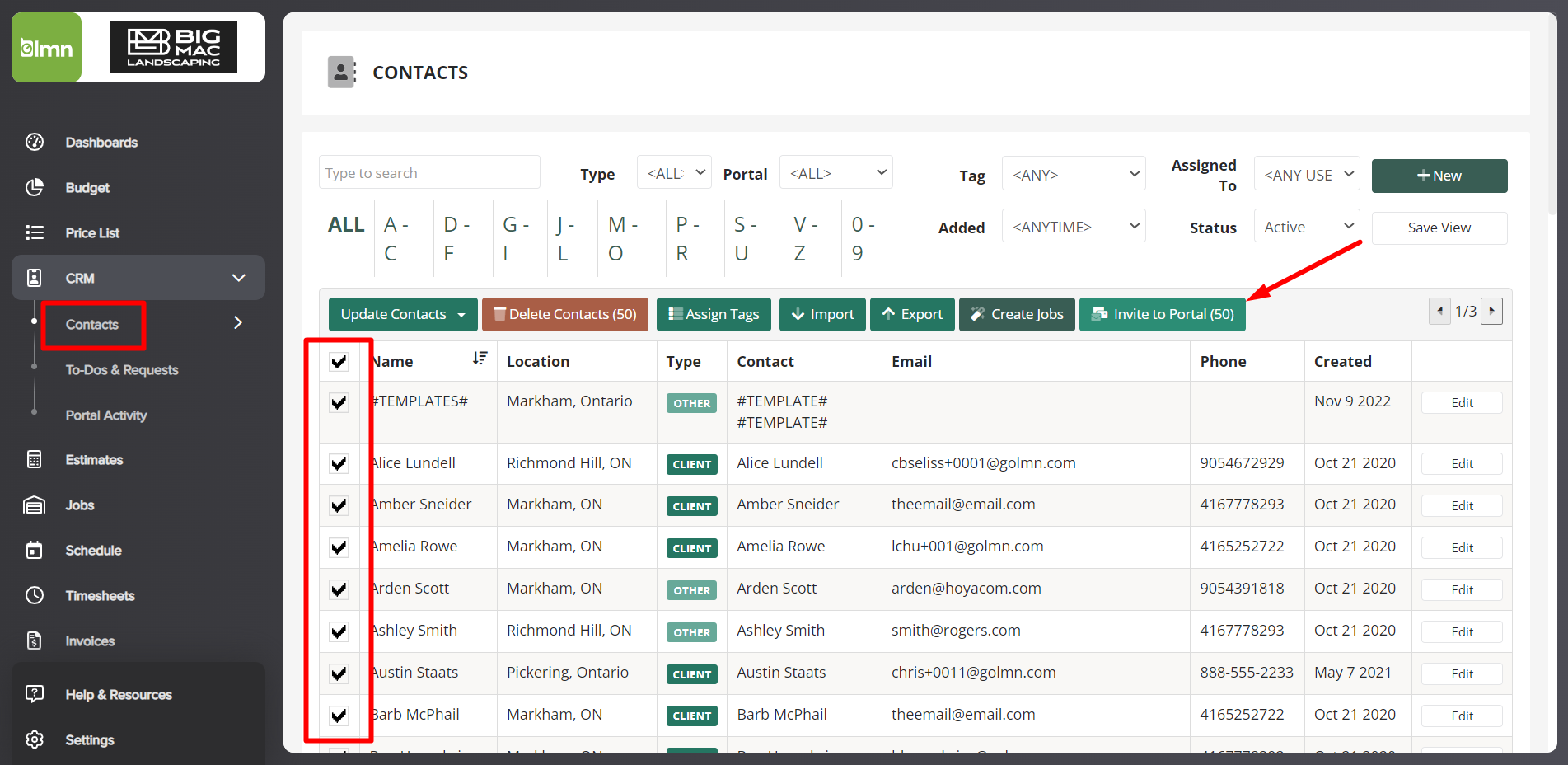
Task: Click the Settings gear icon
Action: coord(35,739)
